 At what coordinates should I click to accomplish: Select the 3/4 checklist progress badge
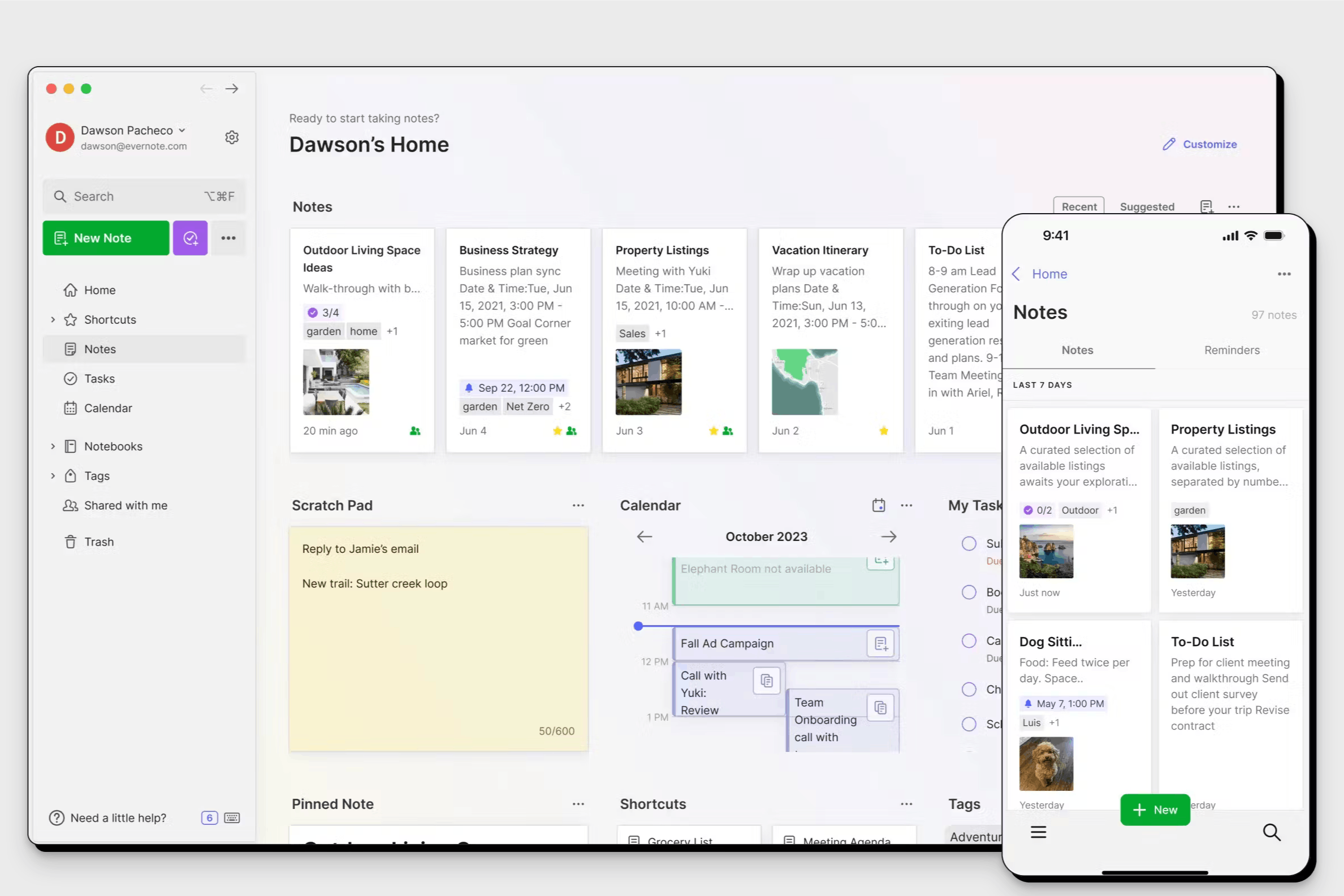click(322, 312)
